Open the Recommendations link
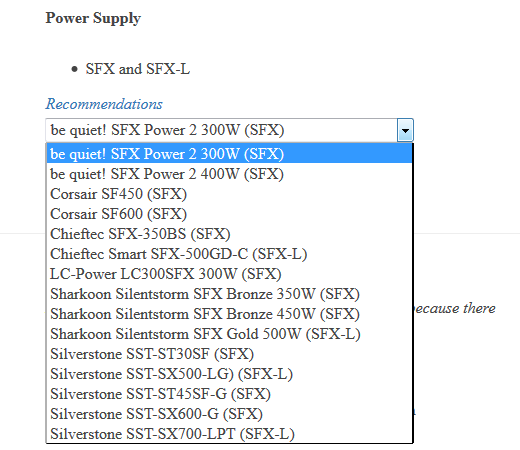The height and width of the screenshot is (450, 520). (x=104, y=104)
